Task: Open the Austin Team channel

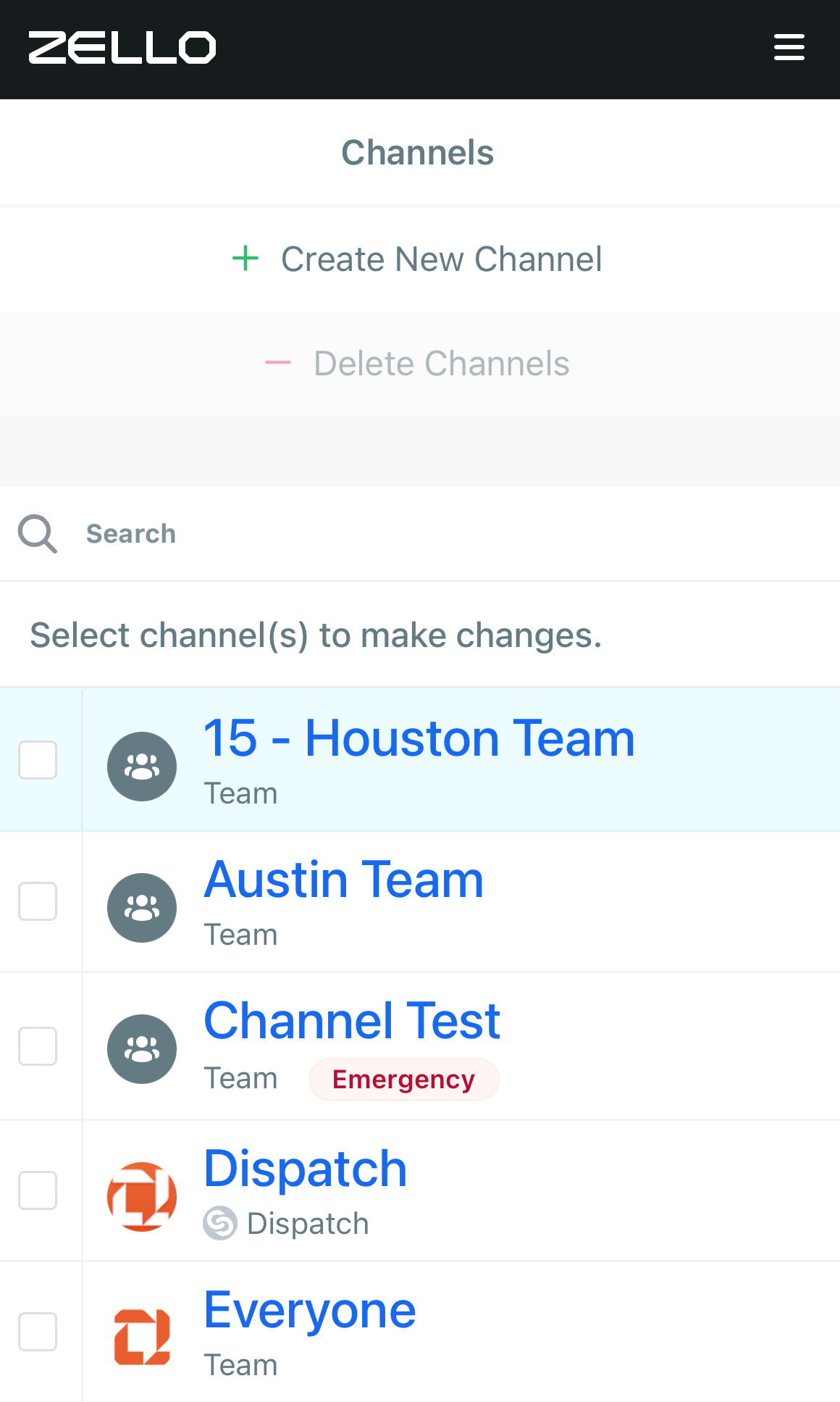Action: coord(344,880)
